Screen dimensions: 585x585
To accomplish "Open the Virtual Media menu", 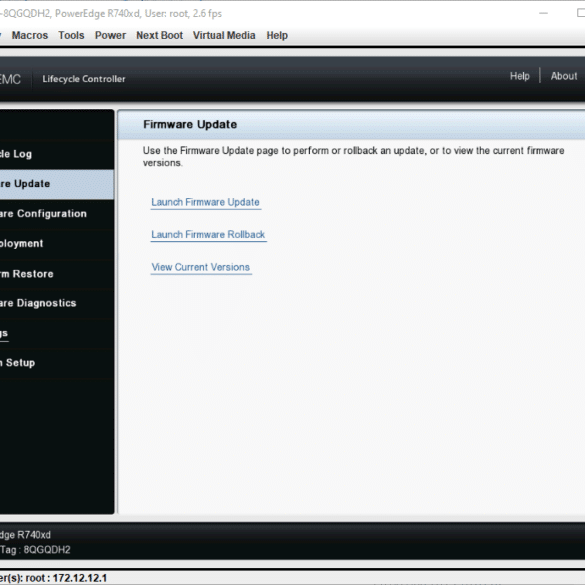I will (224, 35).
